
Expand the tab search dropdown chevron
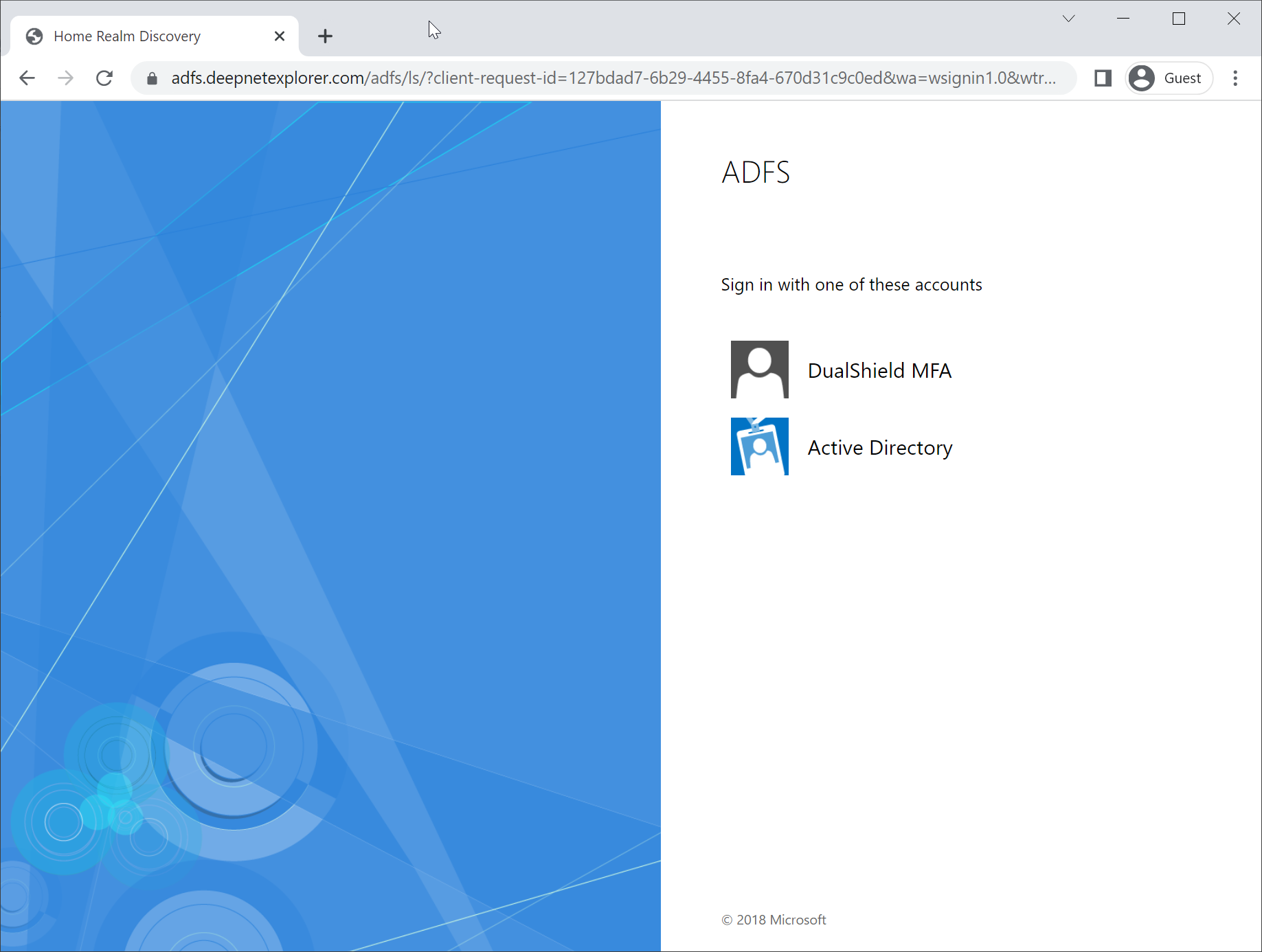pyautogui.click(x=1068, y=19)
